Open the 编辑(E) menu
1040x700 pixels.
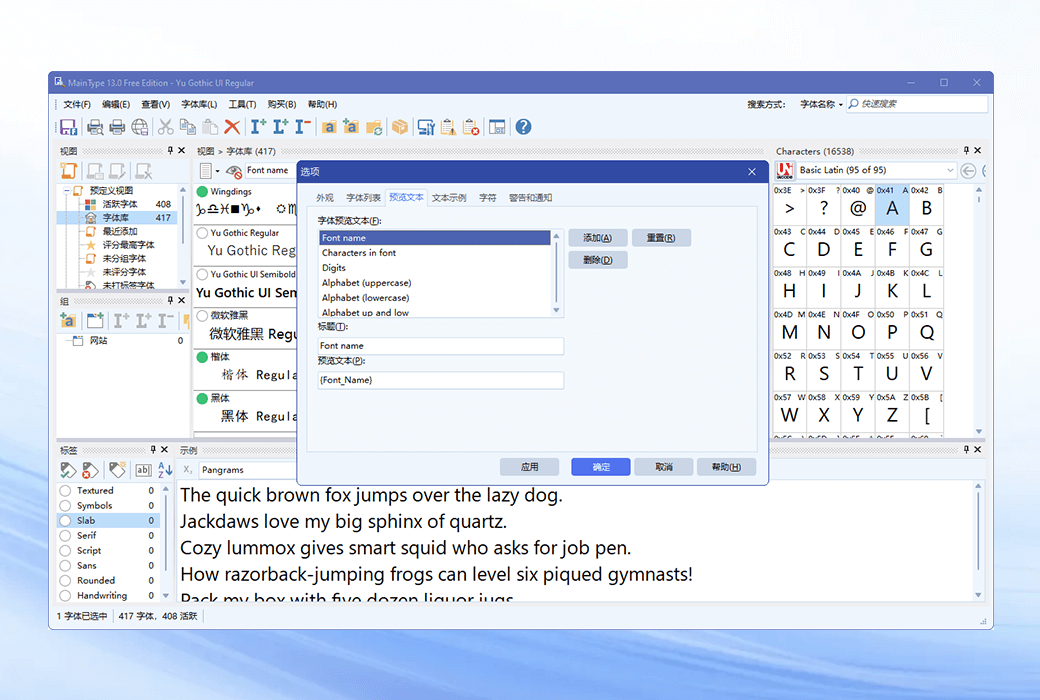click(x=116, y=104)
